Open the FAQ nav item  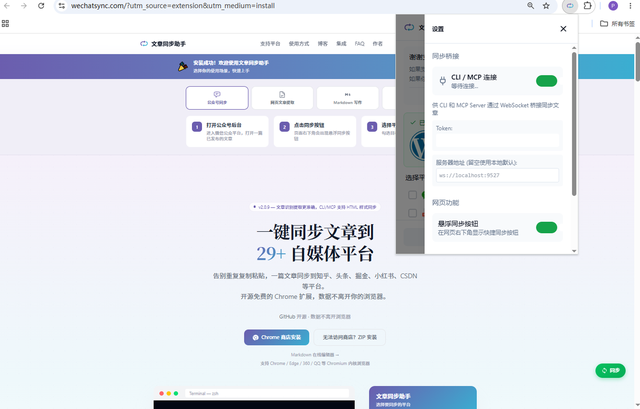point(360,44)
